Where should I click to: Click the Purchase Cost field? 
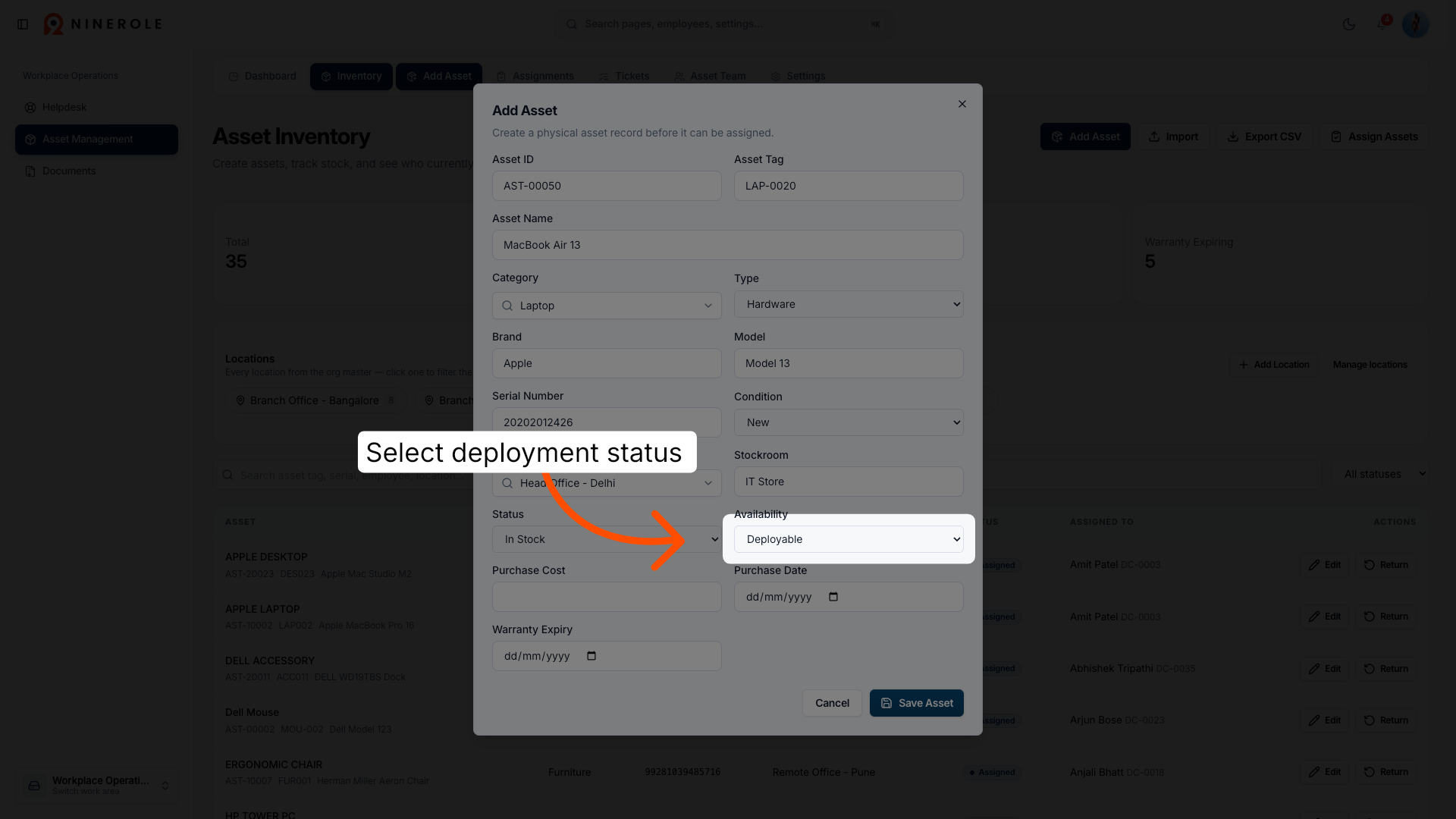coord(607,597)
